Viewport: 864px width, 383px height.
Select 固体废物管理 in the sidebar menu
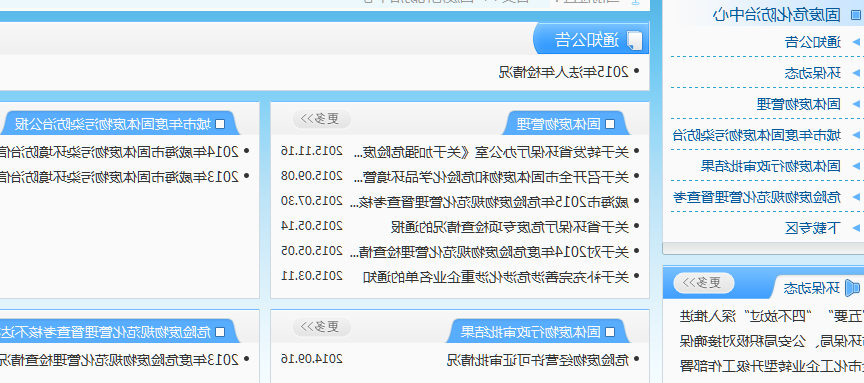tap(798, 104)
